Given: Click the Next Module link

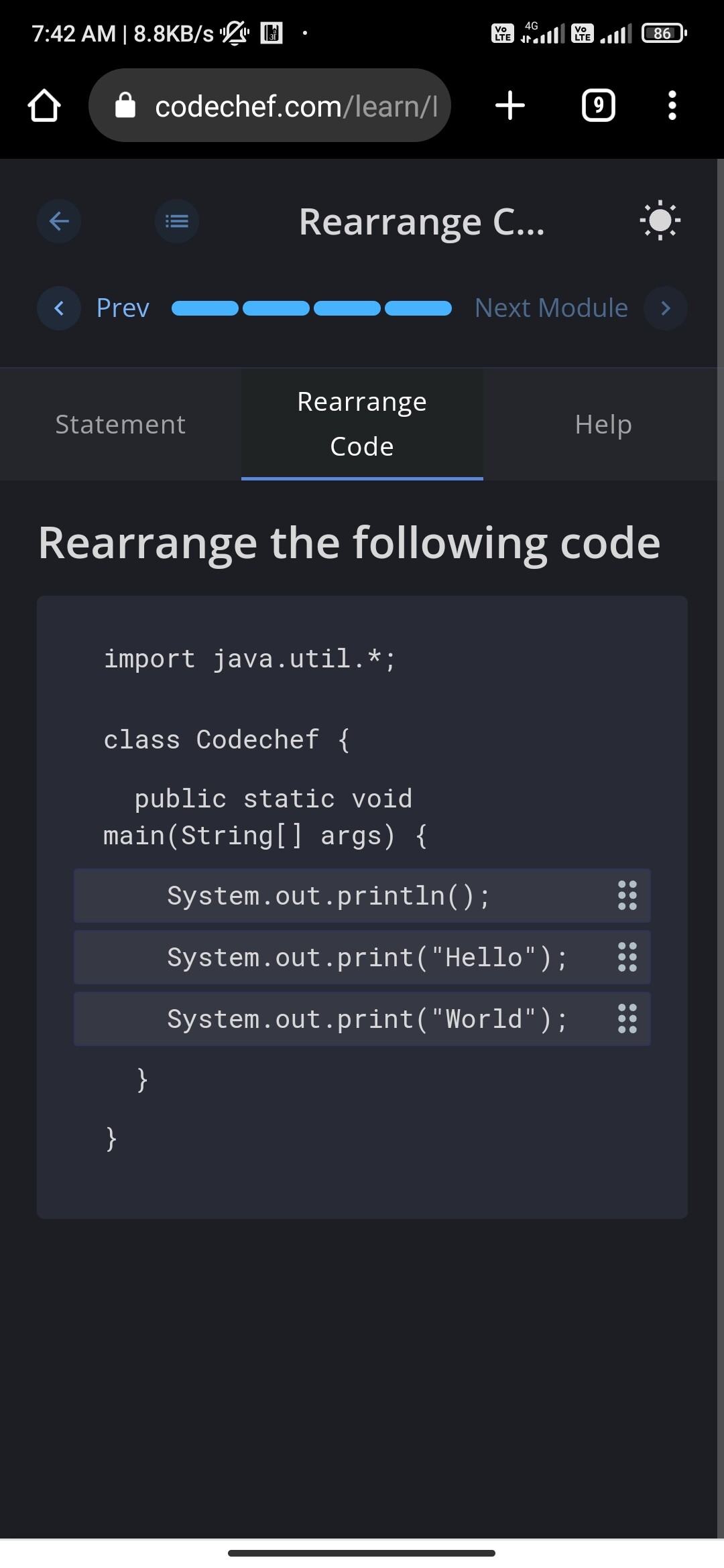Looking at the screenshot, I should point(551,308).
